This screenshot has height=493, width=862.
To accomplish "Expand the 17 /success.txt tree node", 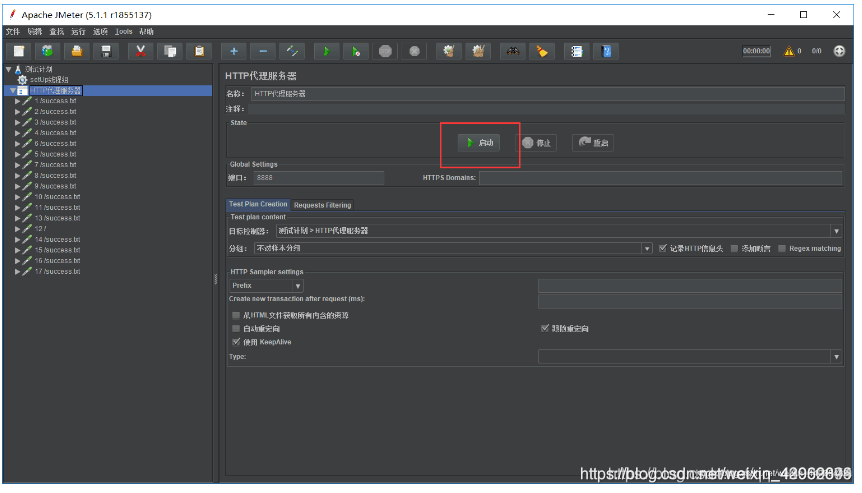I will (18, 272).
